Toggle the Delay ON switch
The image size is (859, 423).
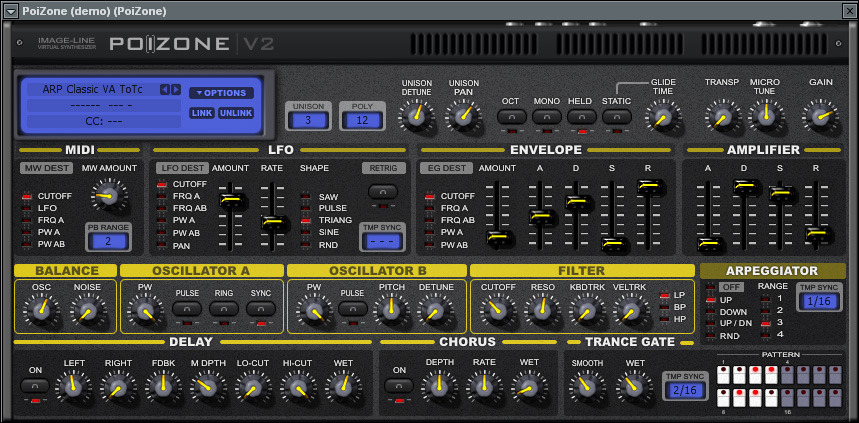coord(36,385)
